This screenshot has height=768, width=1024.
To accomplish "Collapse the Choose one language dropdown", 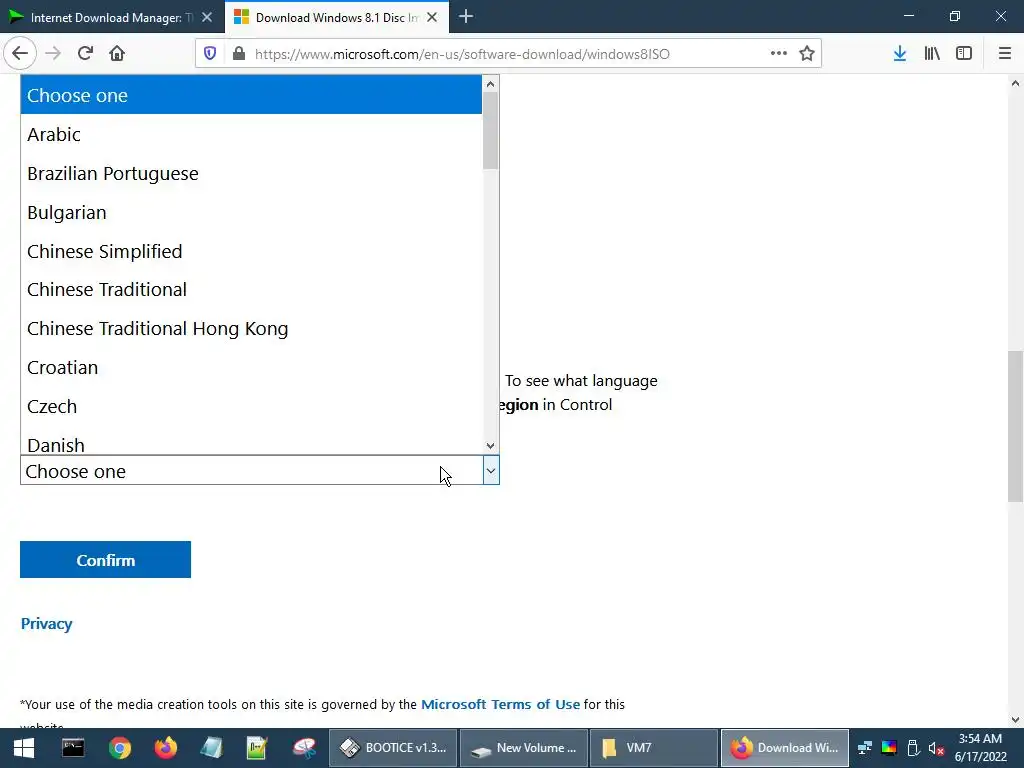I will [260, 471].
